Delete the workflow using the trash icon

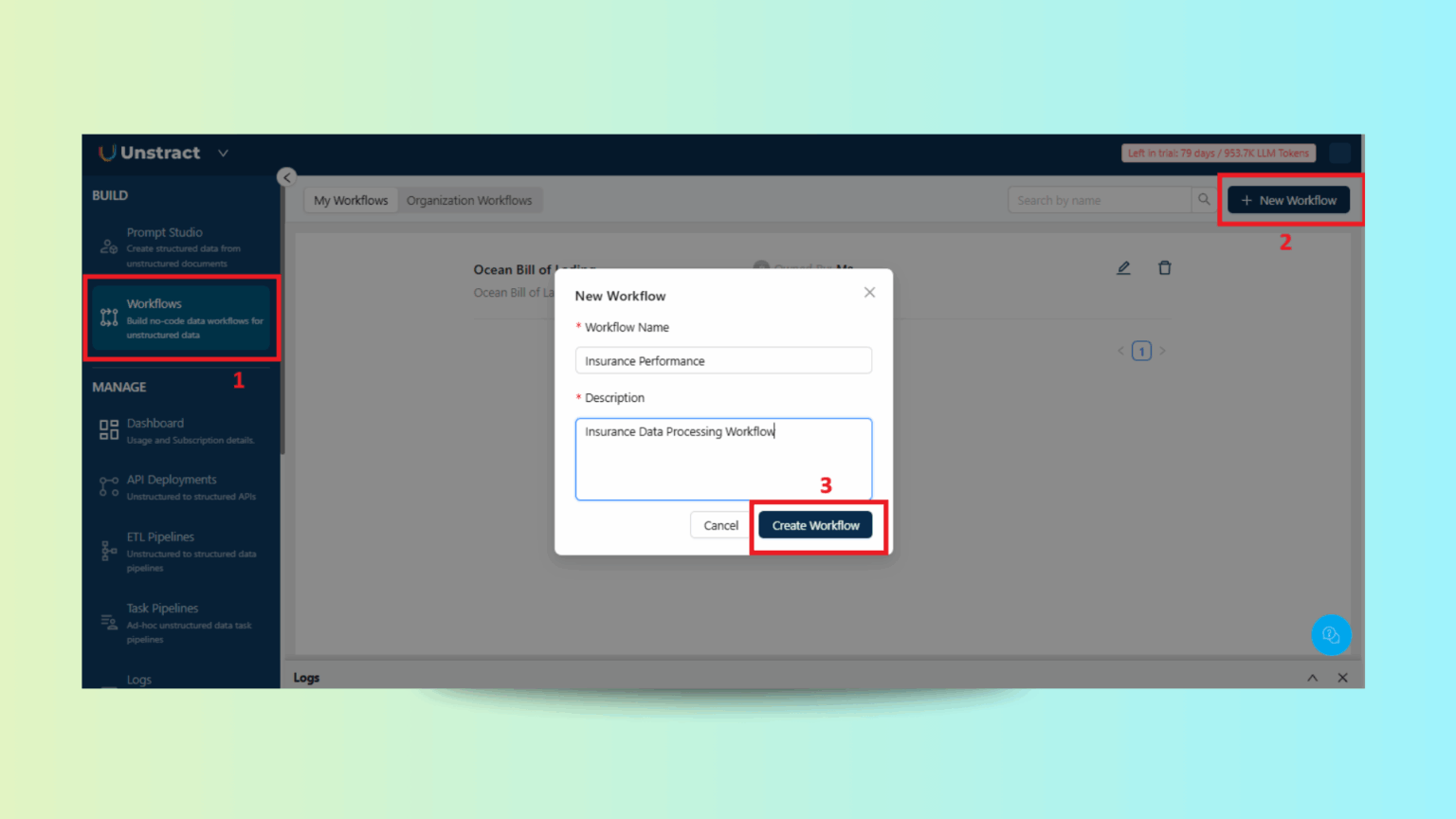pos(1165,267)
